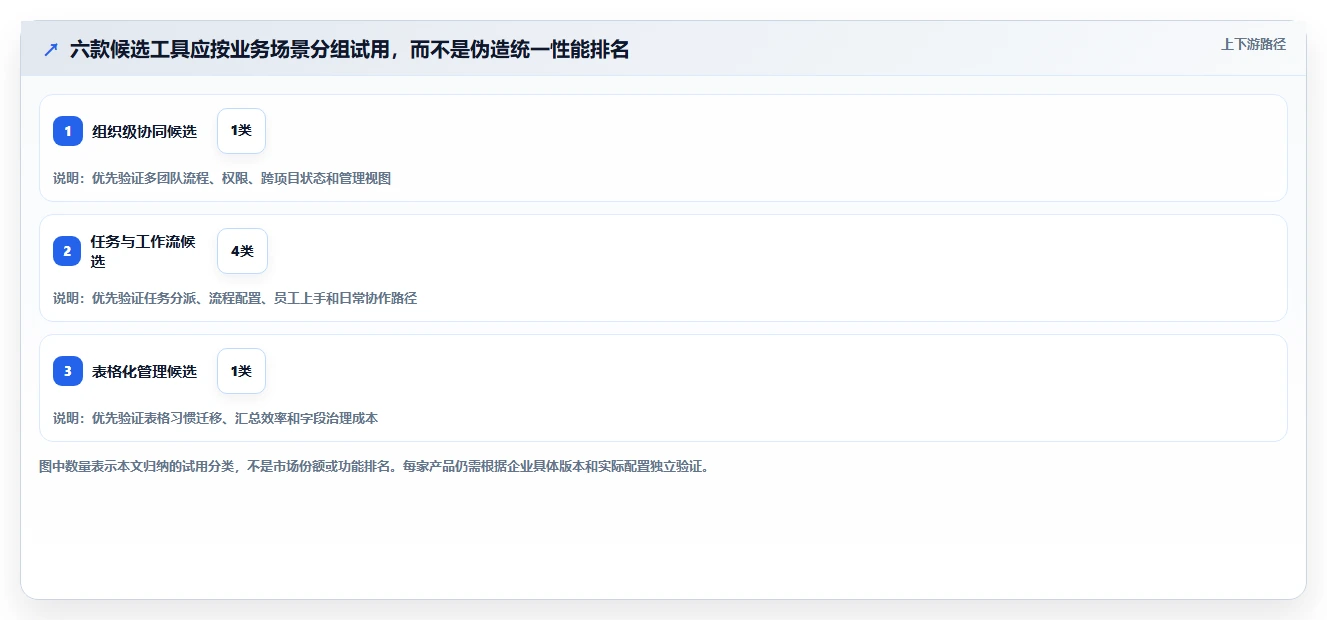Click the 任务与工作流候选 heading

point(145,251)
